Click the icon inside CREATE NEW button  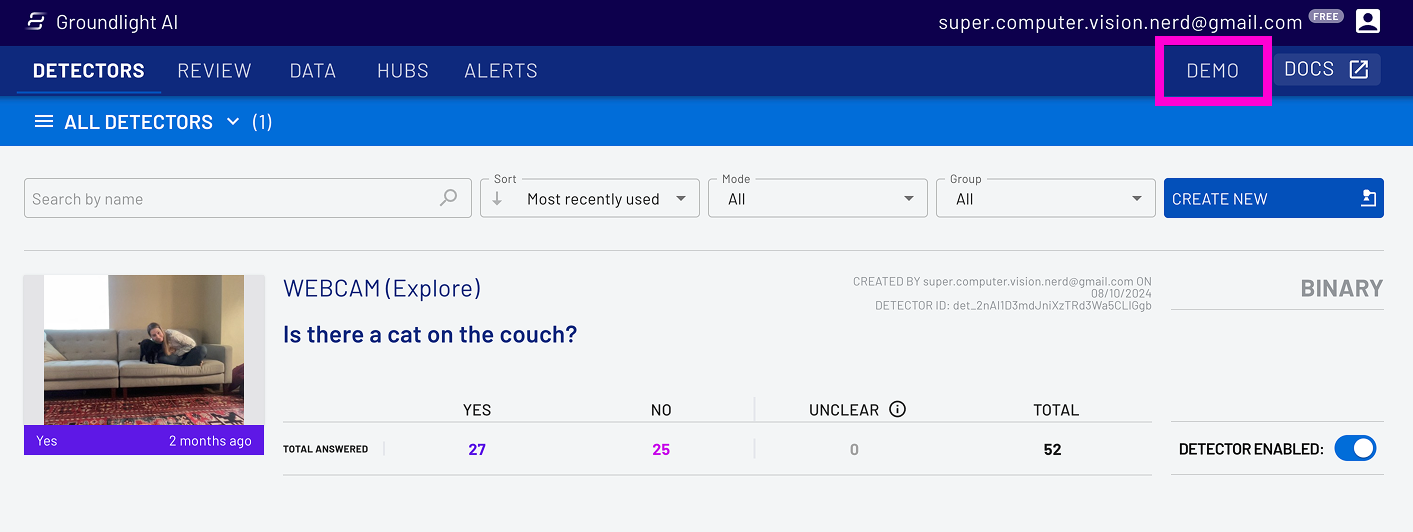(1369, 199)
